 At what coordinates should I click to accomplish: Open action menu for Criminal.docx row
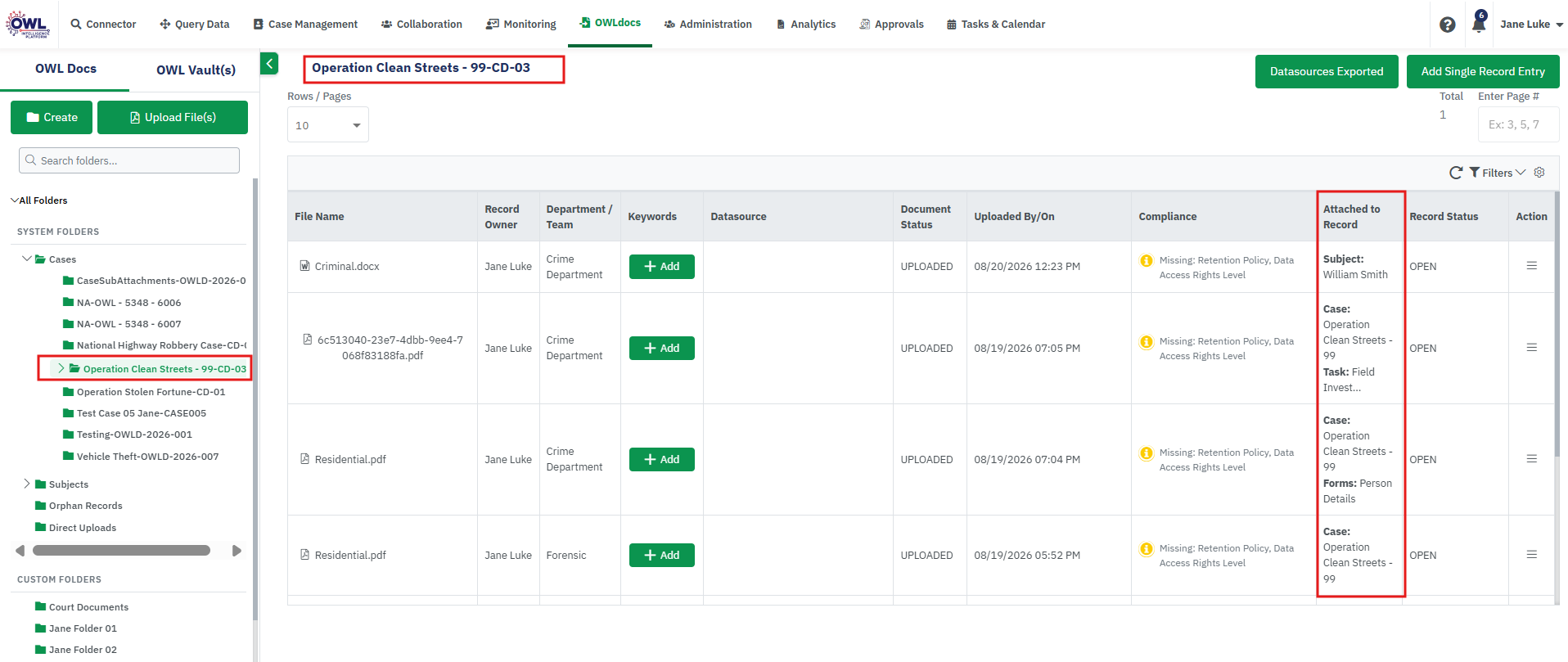point(1531,266)
